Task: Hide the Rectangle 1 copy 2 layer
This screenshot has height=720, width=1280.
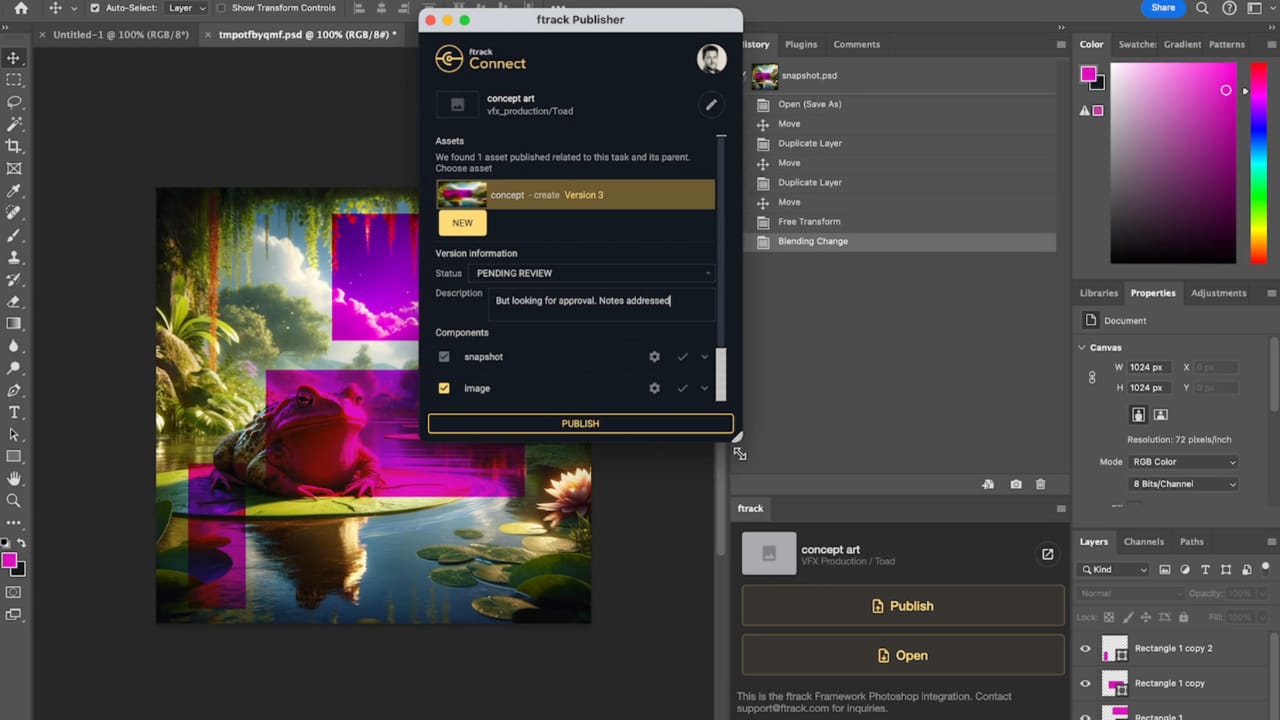Action: (1085, 648)
